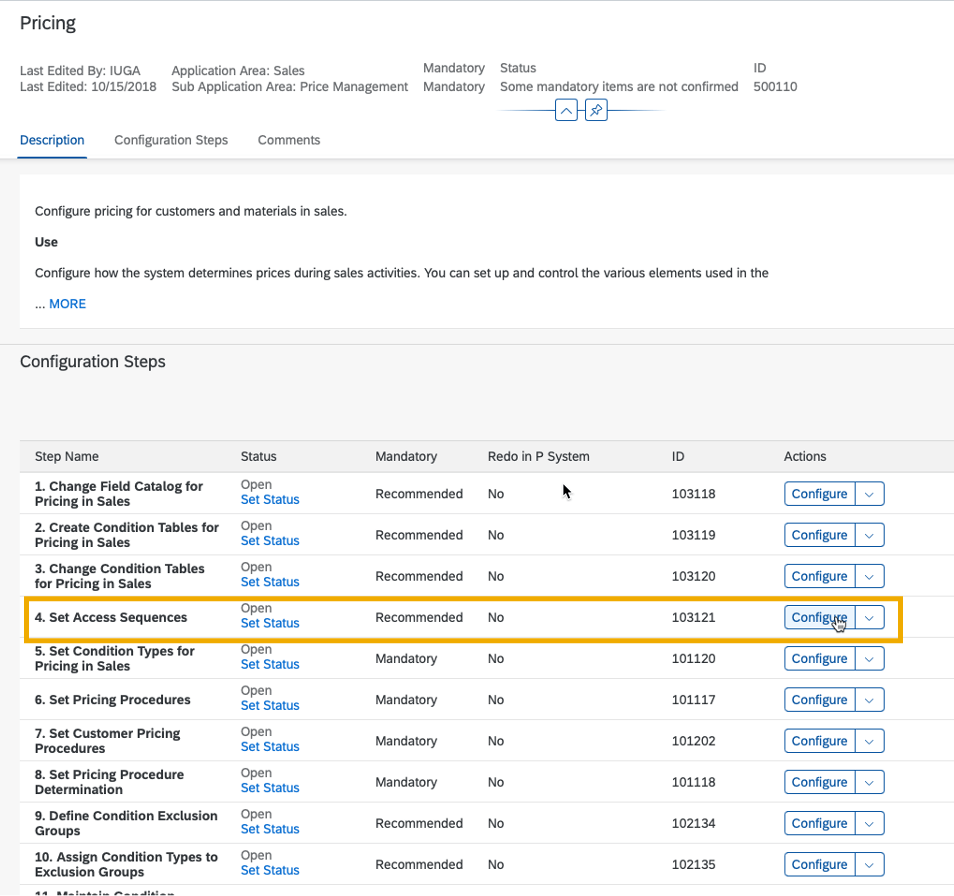The width and height of the screenshot is (954, 896).
Task: Configure the Set Access Sequences step
Action: tap(820, 617)
